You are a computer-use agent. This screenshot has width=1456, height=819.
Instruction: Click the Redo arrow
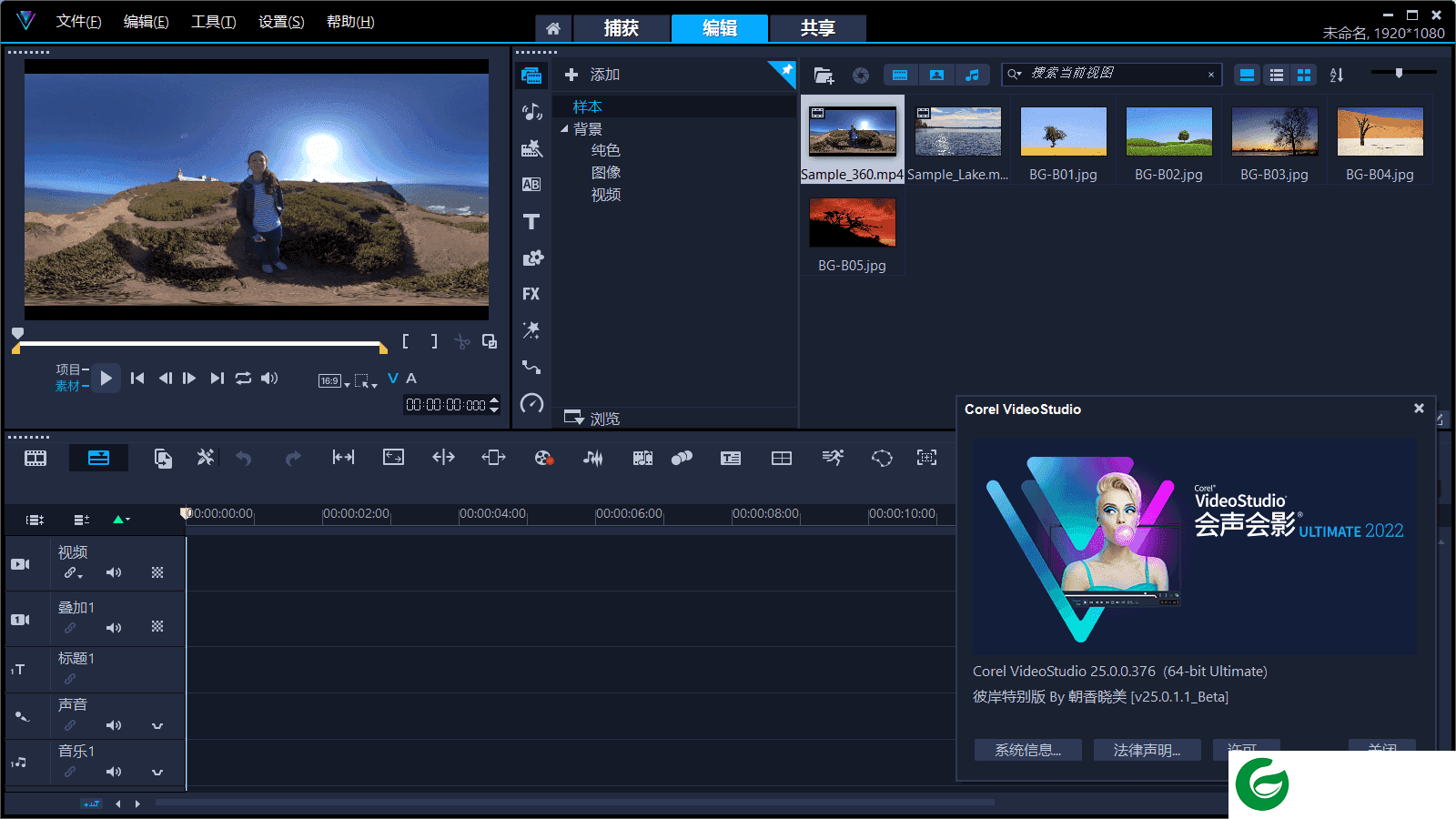click(x=292, y=458)
